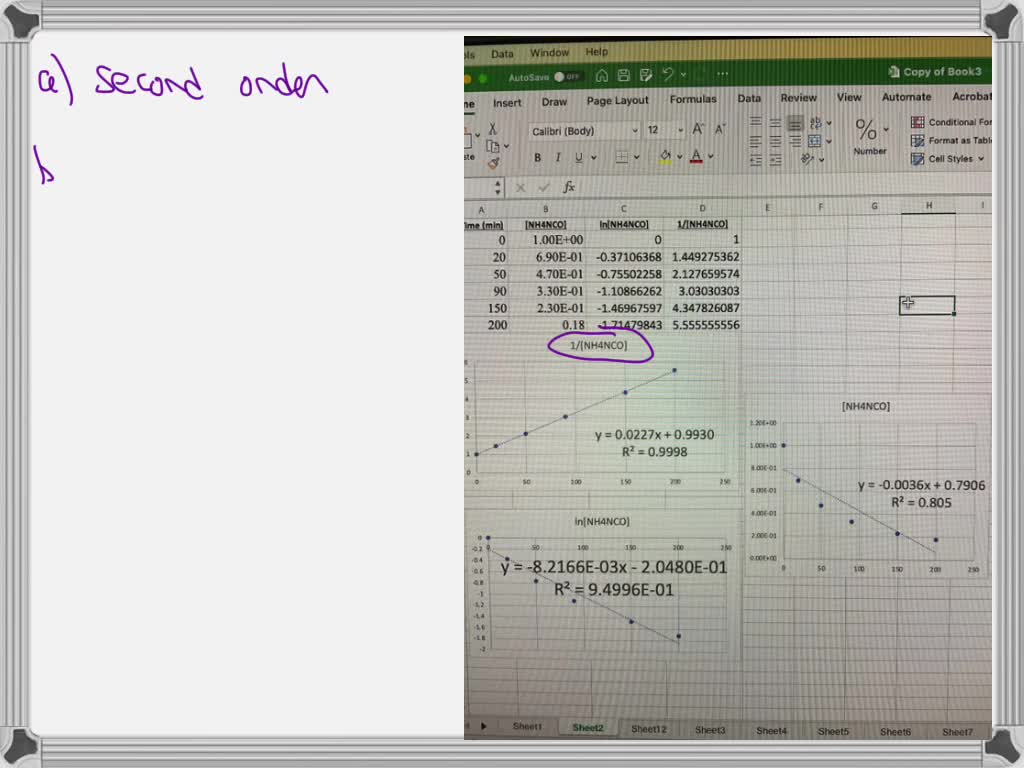
Task: Switch to the Sheet12 tab
Action: coord(648,730)
